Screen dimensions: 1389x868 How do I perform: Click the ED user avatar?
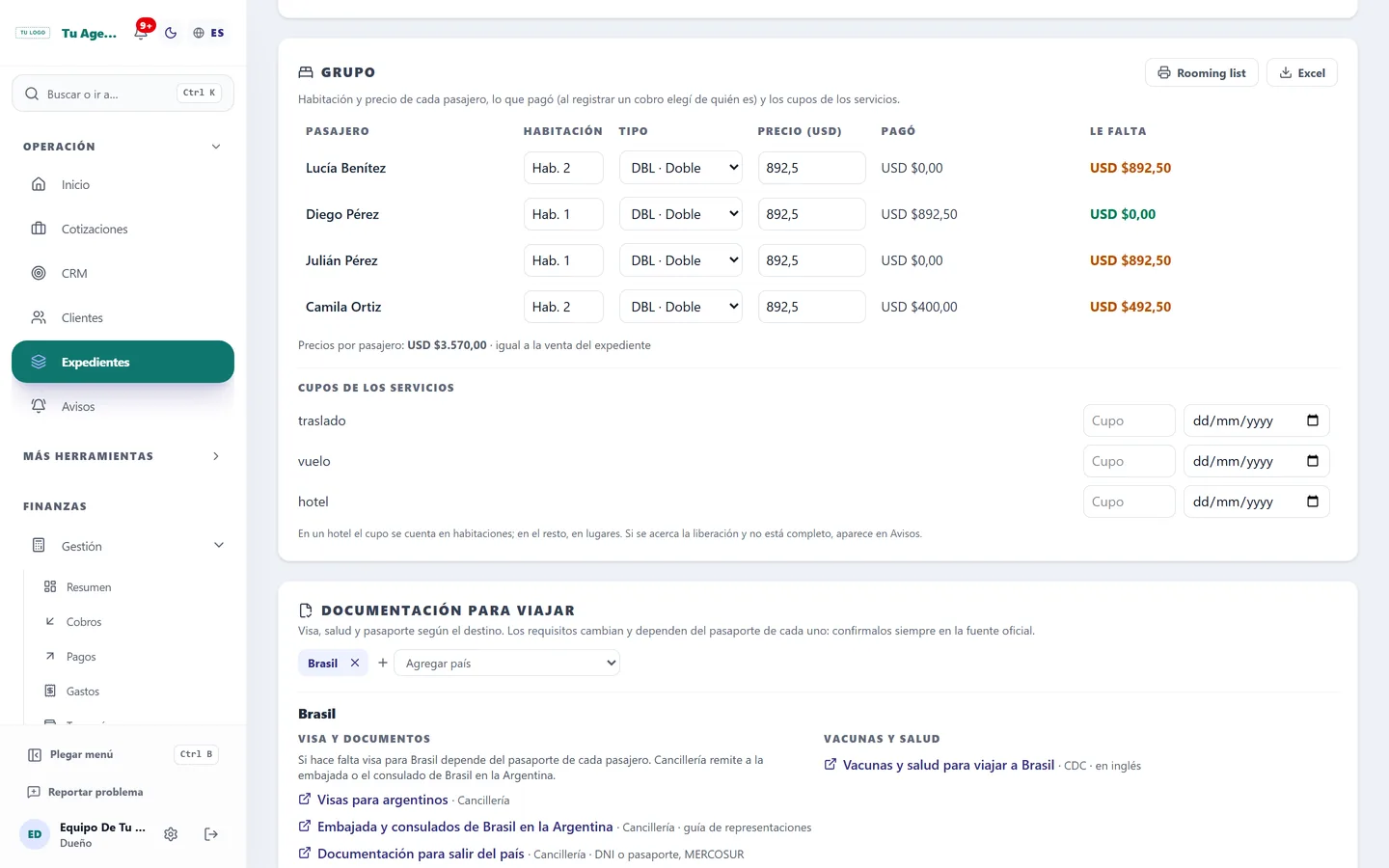click(35, 834)
